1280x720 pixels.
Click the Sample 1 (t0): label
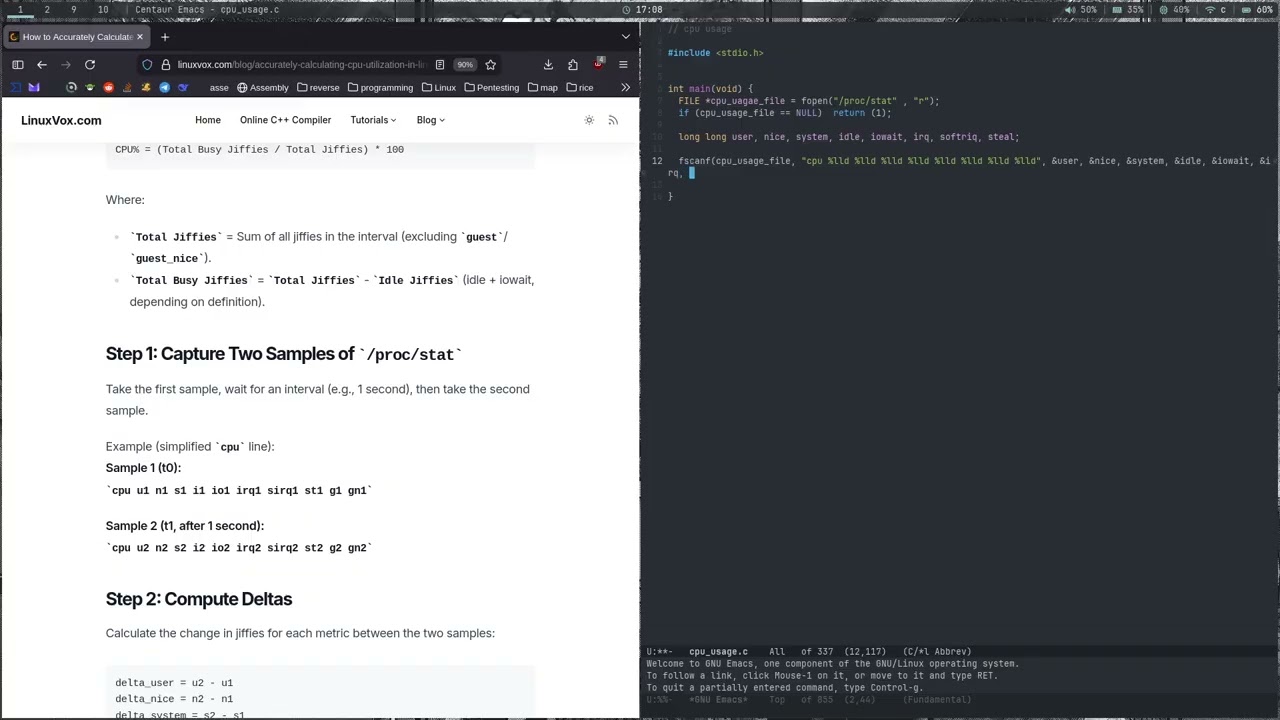coord(143,468)
